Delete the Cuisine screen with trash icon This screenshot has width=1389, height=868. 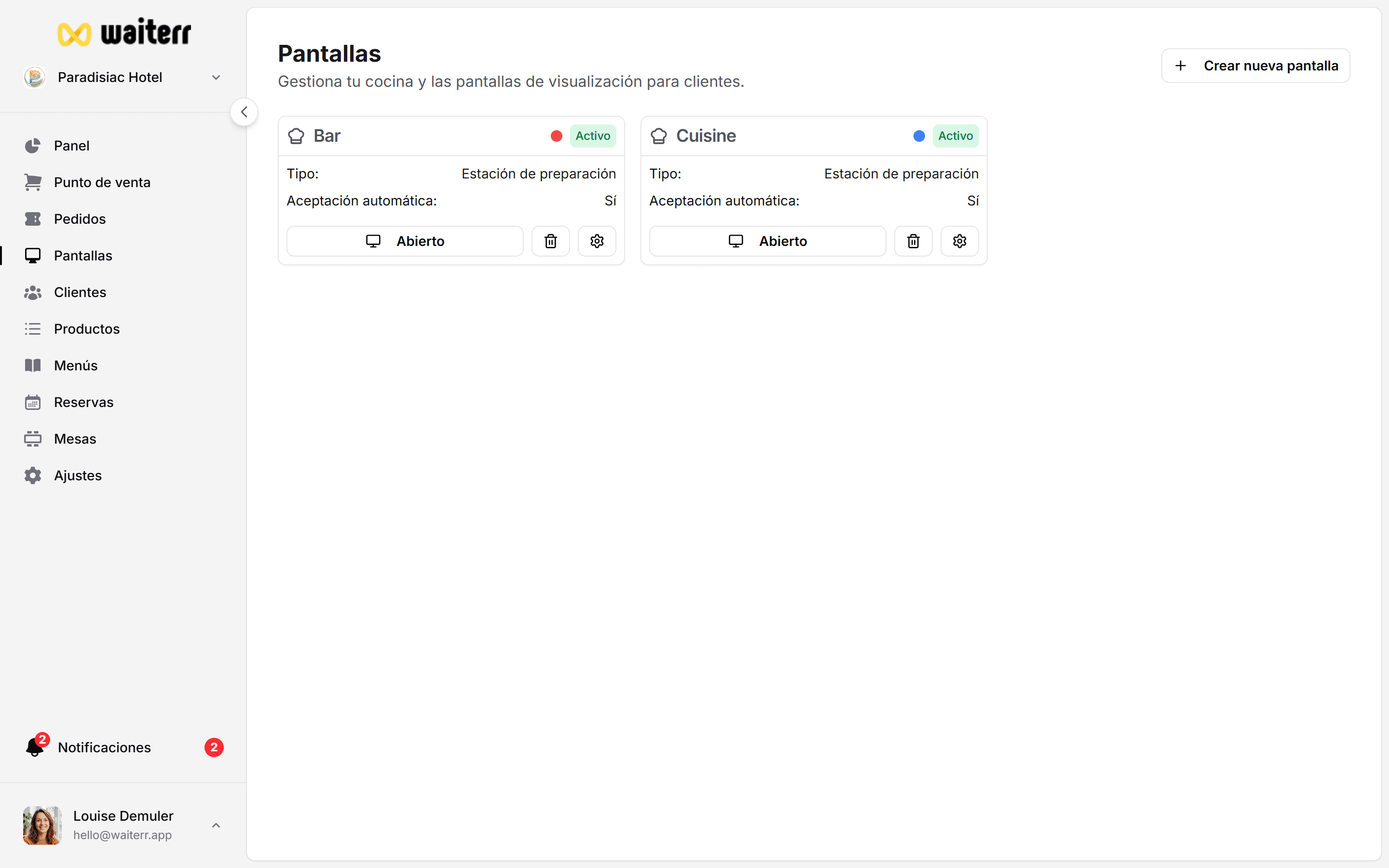pos(914,241)
